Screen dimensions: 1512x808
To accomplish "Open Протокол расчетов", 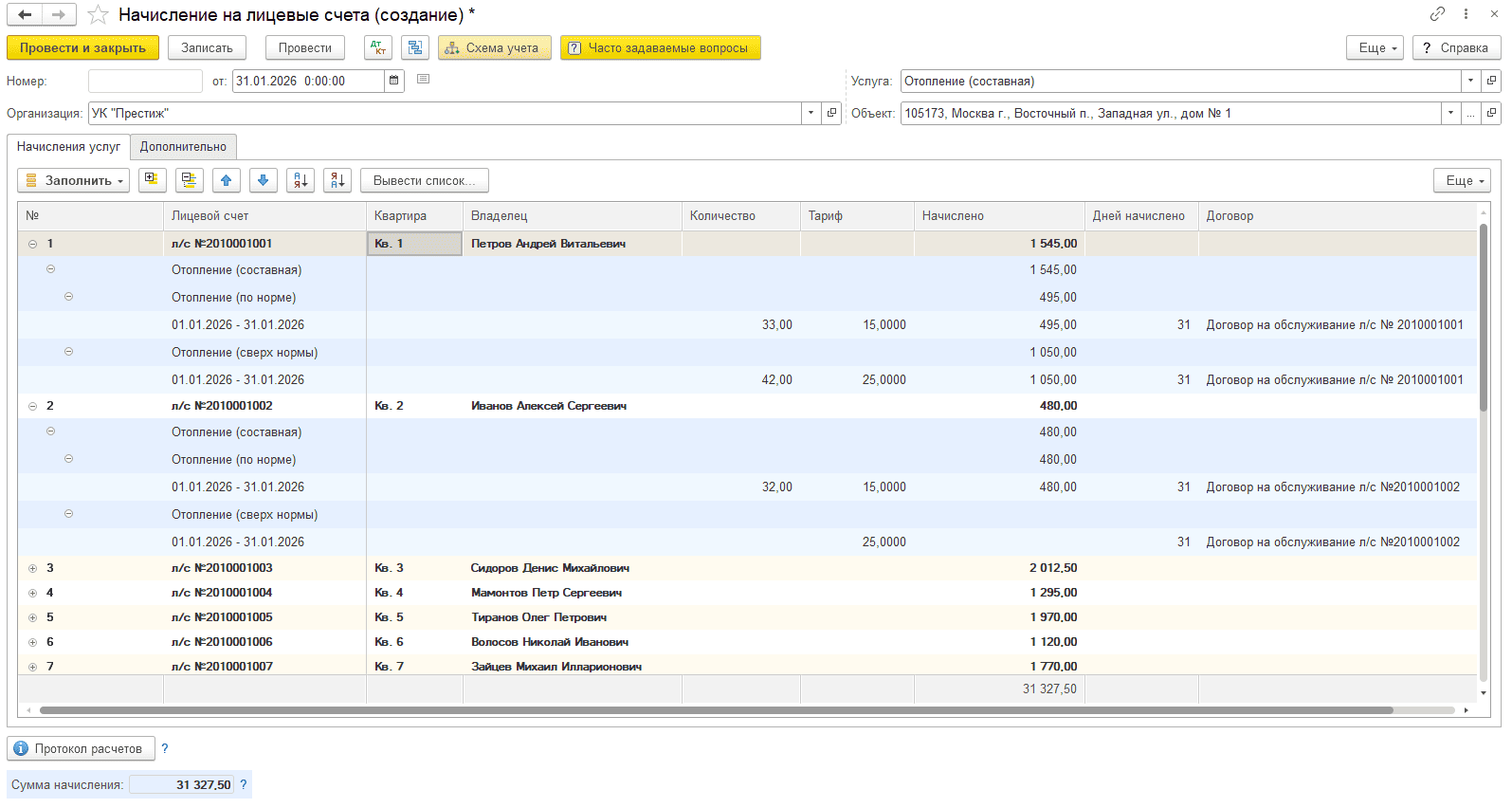I will [x=81, y=748].
